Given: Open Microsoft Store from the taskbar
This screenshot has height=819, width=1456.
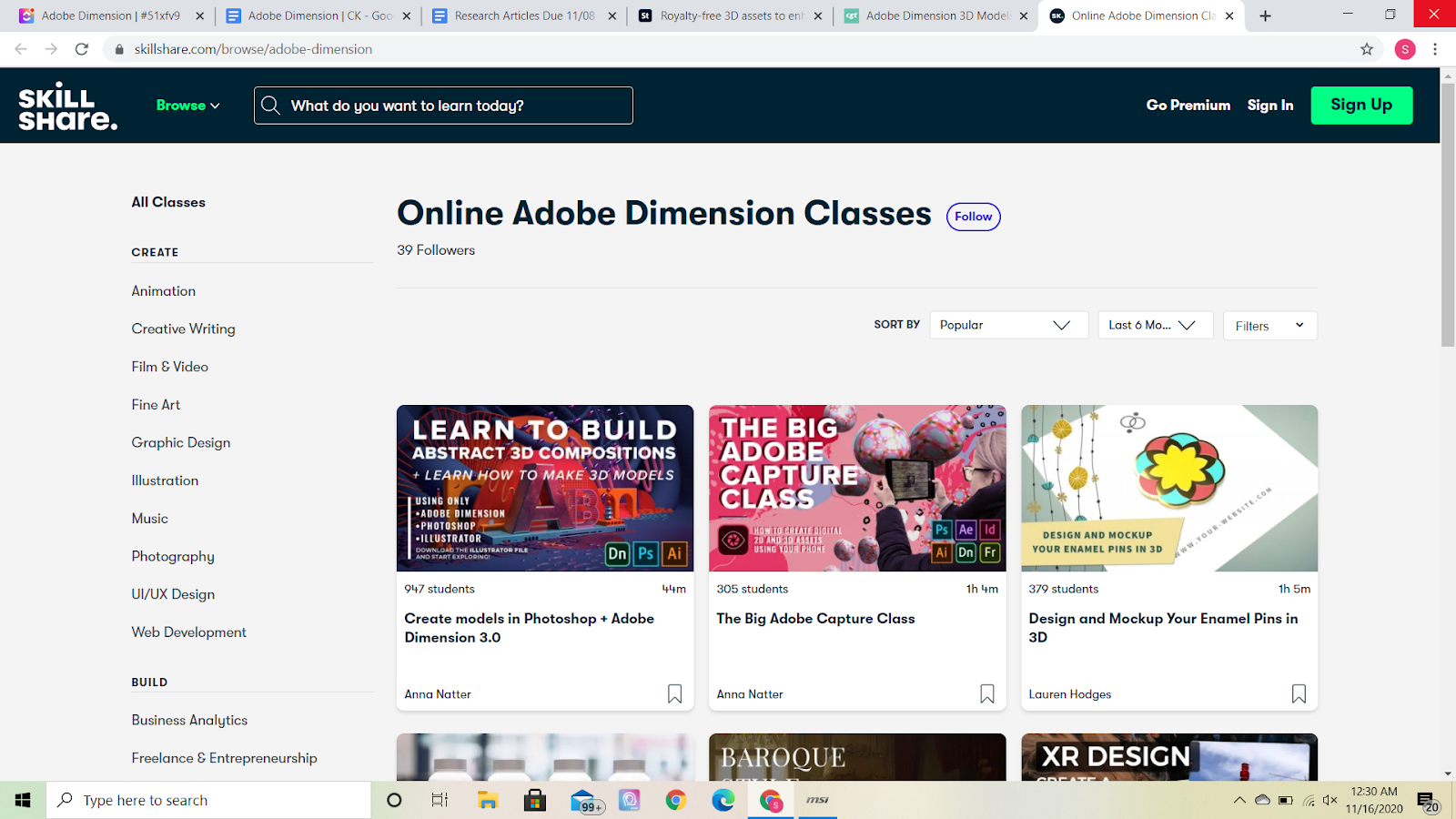Looking at the screenshot, I should [x=535, y=800].
